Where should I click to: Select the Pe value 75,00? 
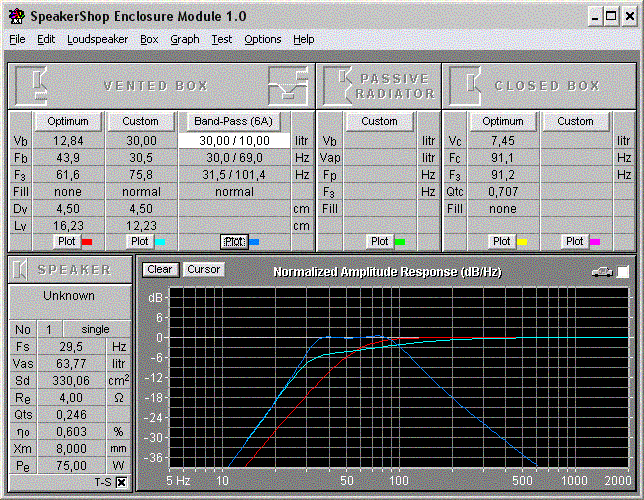(x=71, y=465)
